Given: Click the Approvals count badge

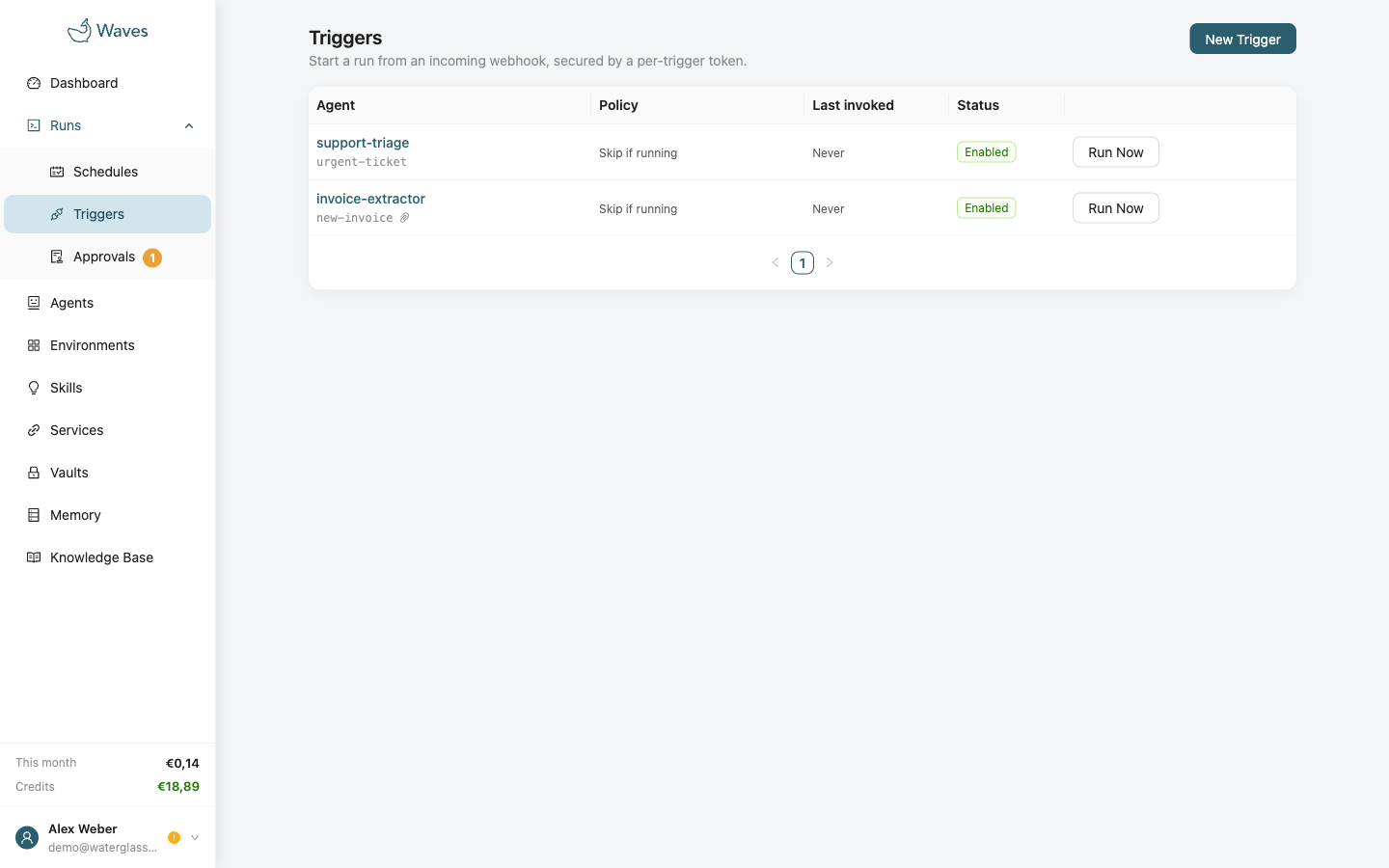Looking at the screenshot, I should point(152,258).
